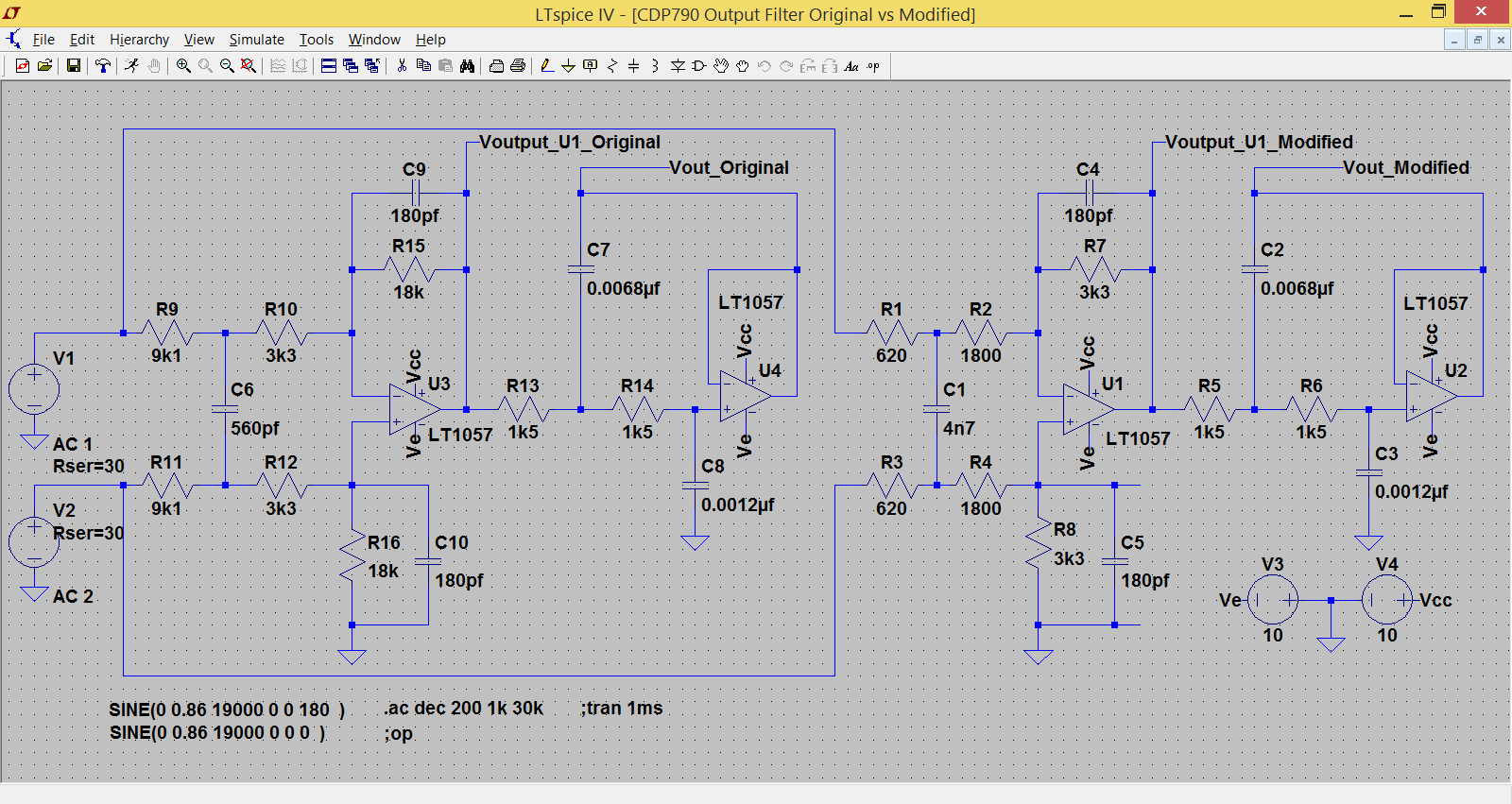Click the Pan magnifier icon
The width and height of the screenshot is (1512, 804).
coord(205,66)
